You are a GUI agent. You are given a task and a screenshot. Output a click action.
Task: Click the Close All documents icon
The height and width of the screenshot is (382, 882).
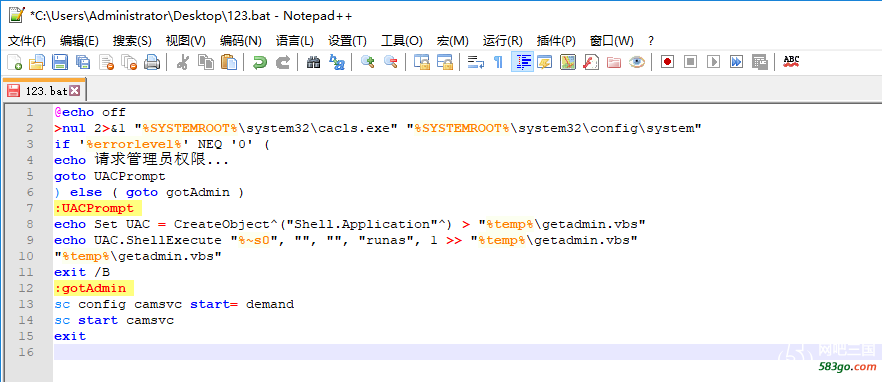coord(129,62)
